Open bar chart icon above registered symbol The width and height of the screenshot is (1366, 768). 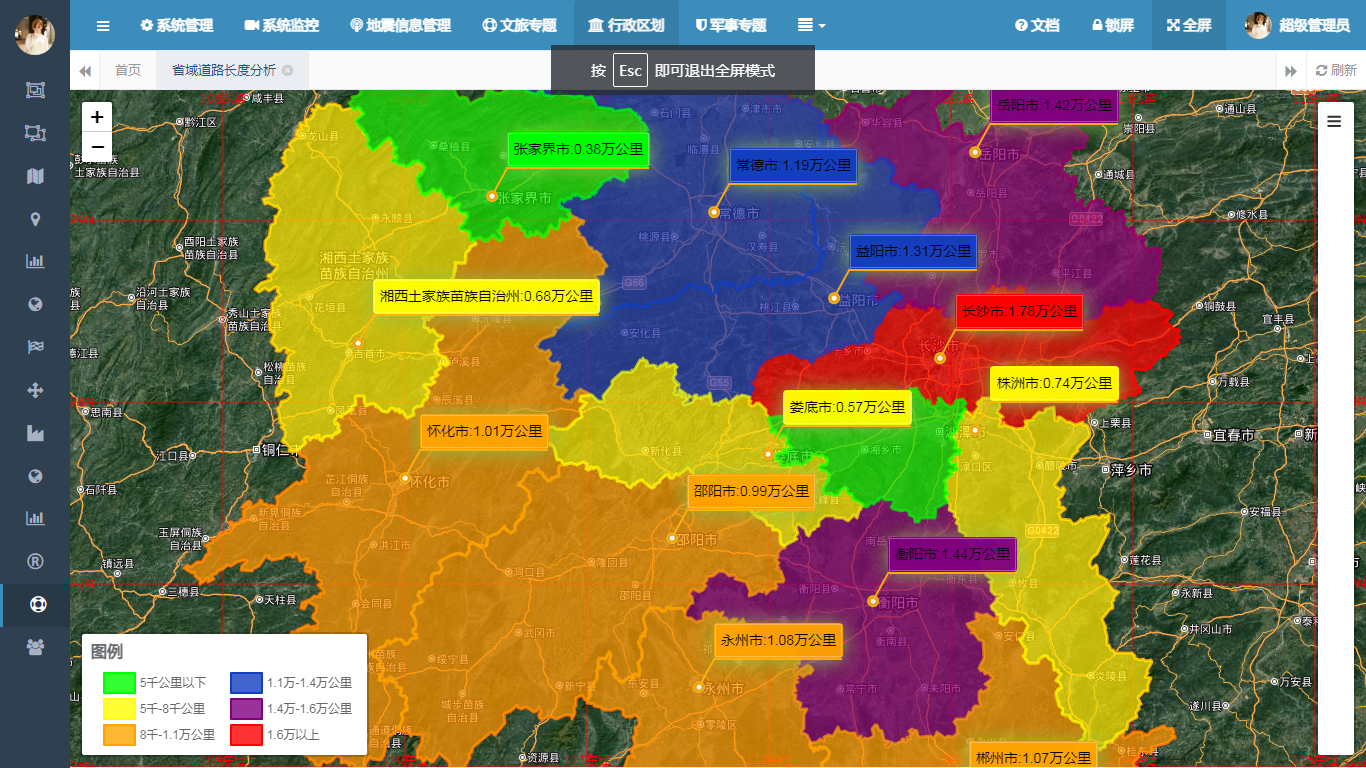point(35,519)
